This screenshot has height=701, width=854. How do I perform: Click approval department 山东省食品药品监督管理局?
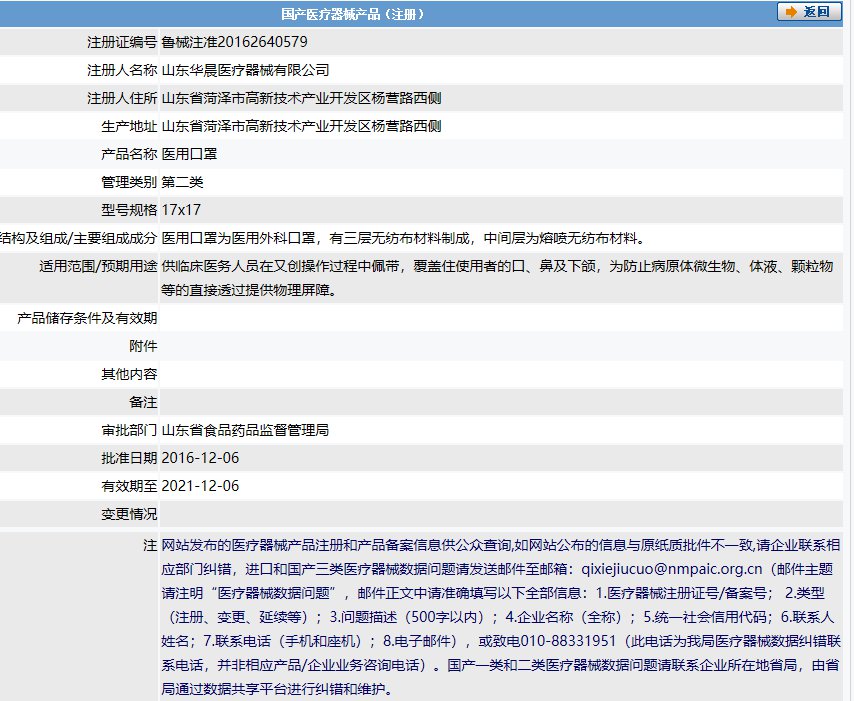pyautogui.click(x=245, y=430)
